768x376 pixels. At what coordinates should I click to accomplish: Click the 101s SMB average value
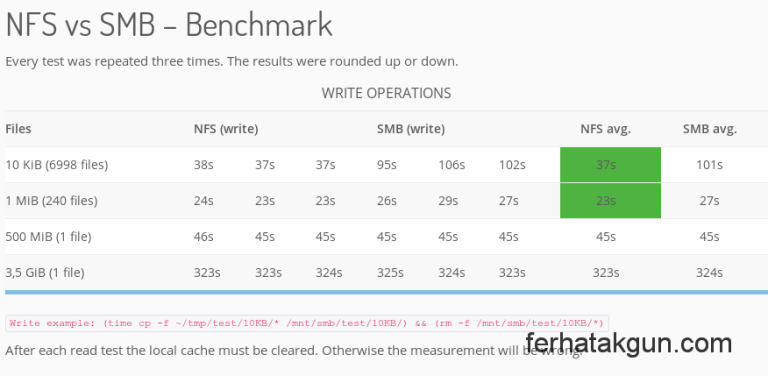click(x=709, y=165)
